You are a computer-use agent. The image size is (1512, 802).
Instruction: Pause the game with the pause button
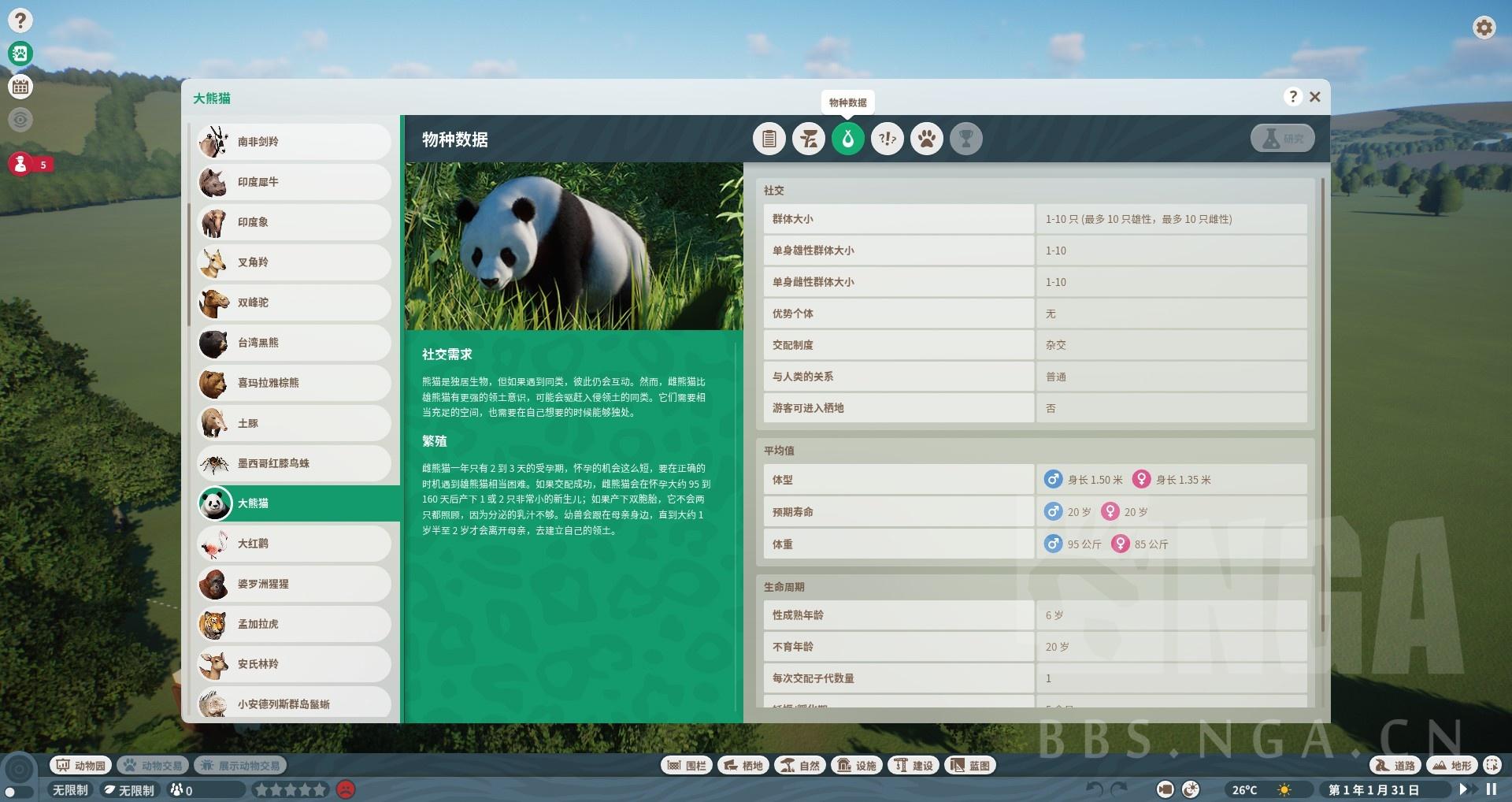tap(1491, 789)
